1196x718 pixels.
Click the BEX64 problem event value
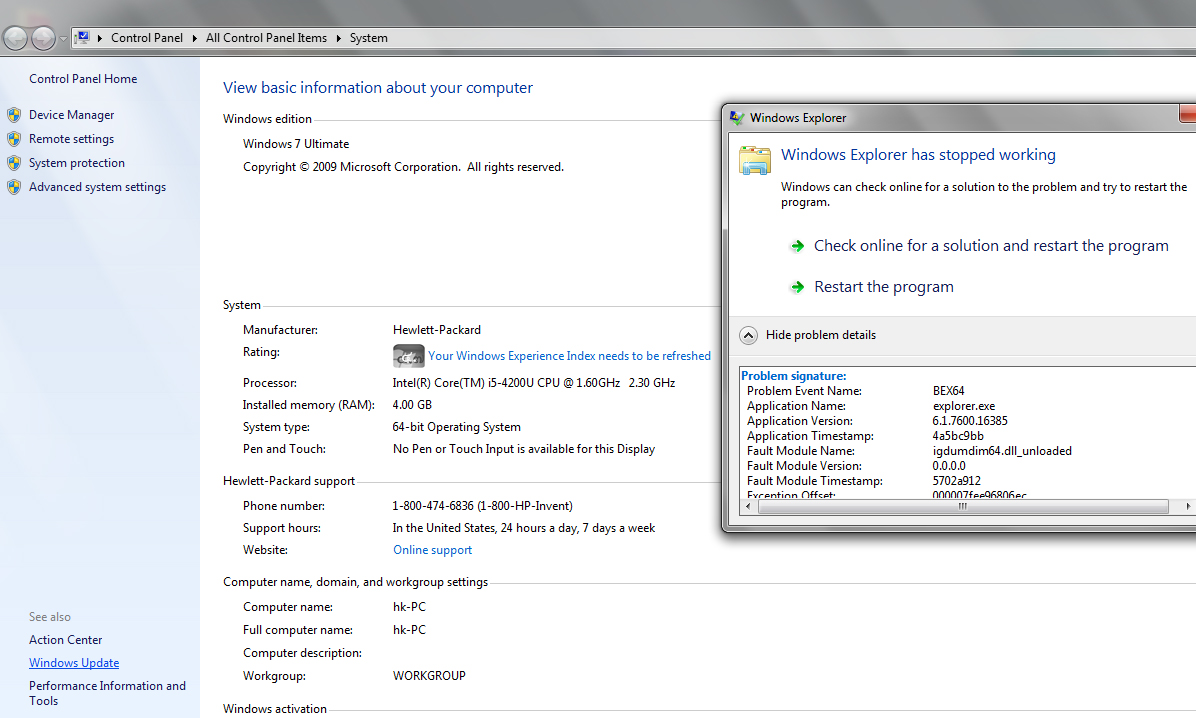click(x=948, y=391)
